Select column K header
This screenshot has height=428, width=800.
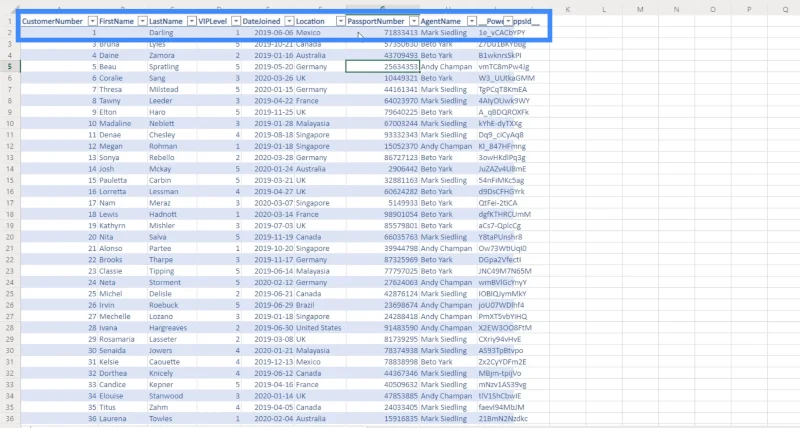click(568, 9)
